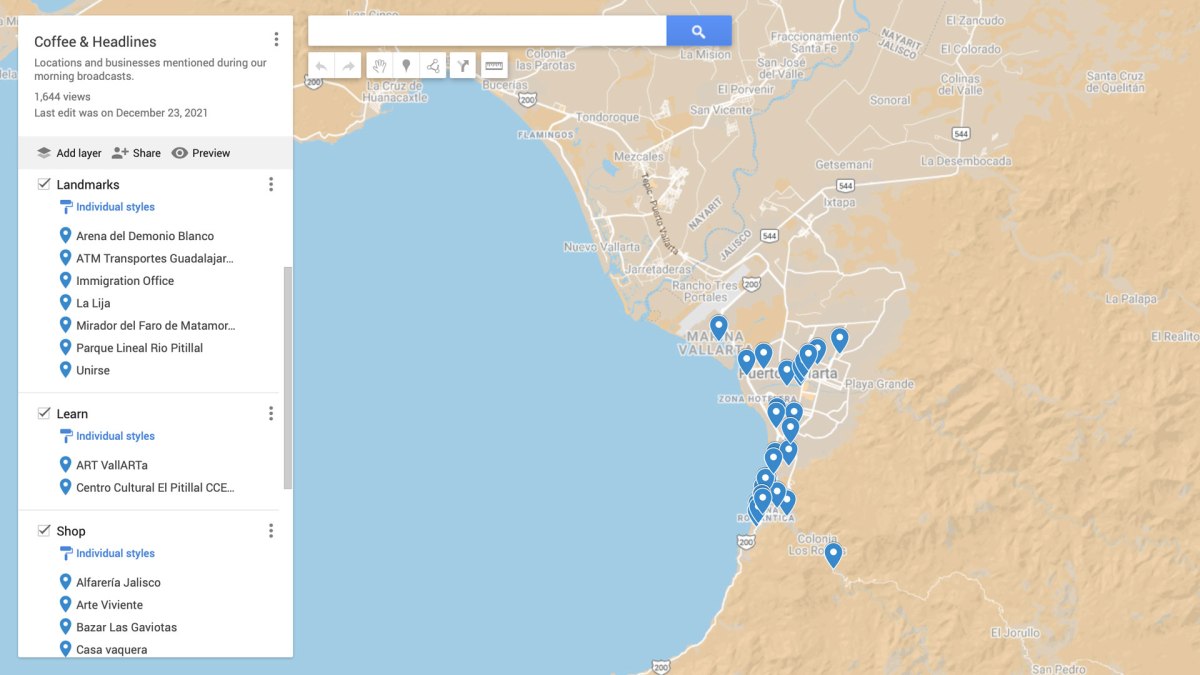Select the draw a line tool
The width and height of the screenshot is (1200, 675).
click(433, 66)
